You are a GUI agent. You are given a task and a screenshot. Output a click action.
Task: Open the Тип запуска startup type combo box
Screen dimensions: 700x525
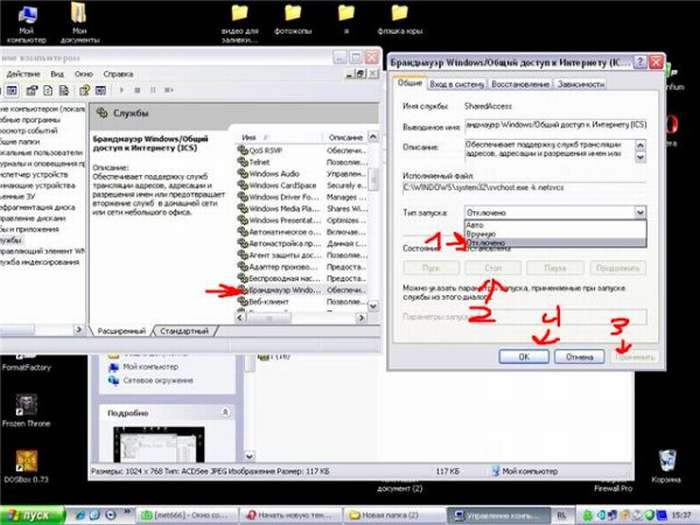555,212
